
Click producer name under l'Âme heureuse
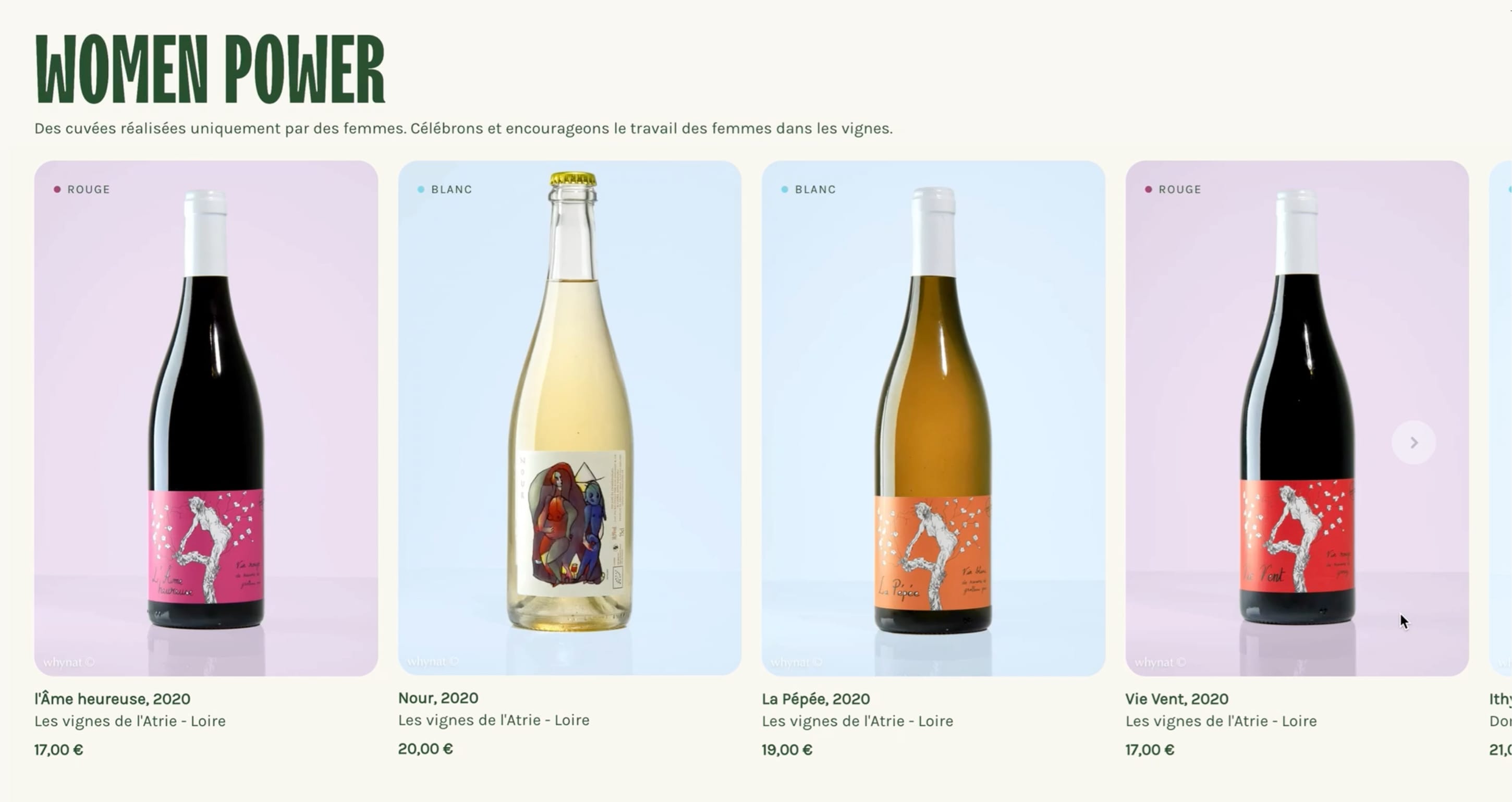coord(130,721)
